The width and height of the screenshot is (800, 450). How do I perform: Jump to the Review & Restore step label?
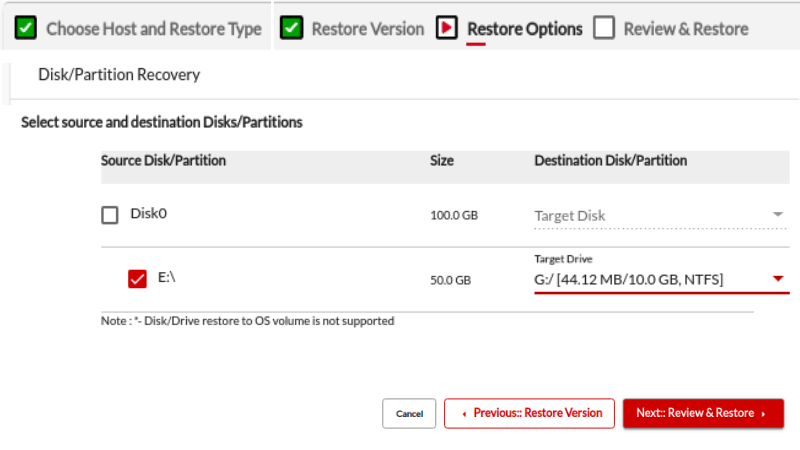tap(685, 29)
